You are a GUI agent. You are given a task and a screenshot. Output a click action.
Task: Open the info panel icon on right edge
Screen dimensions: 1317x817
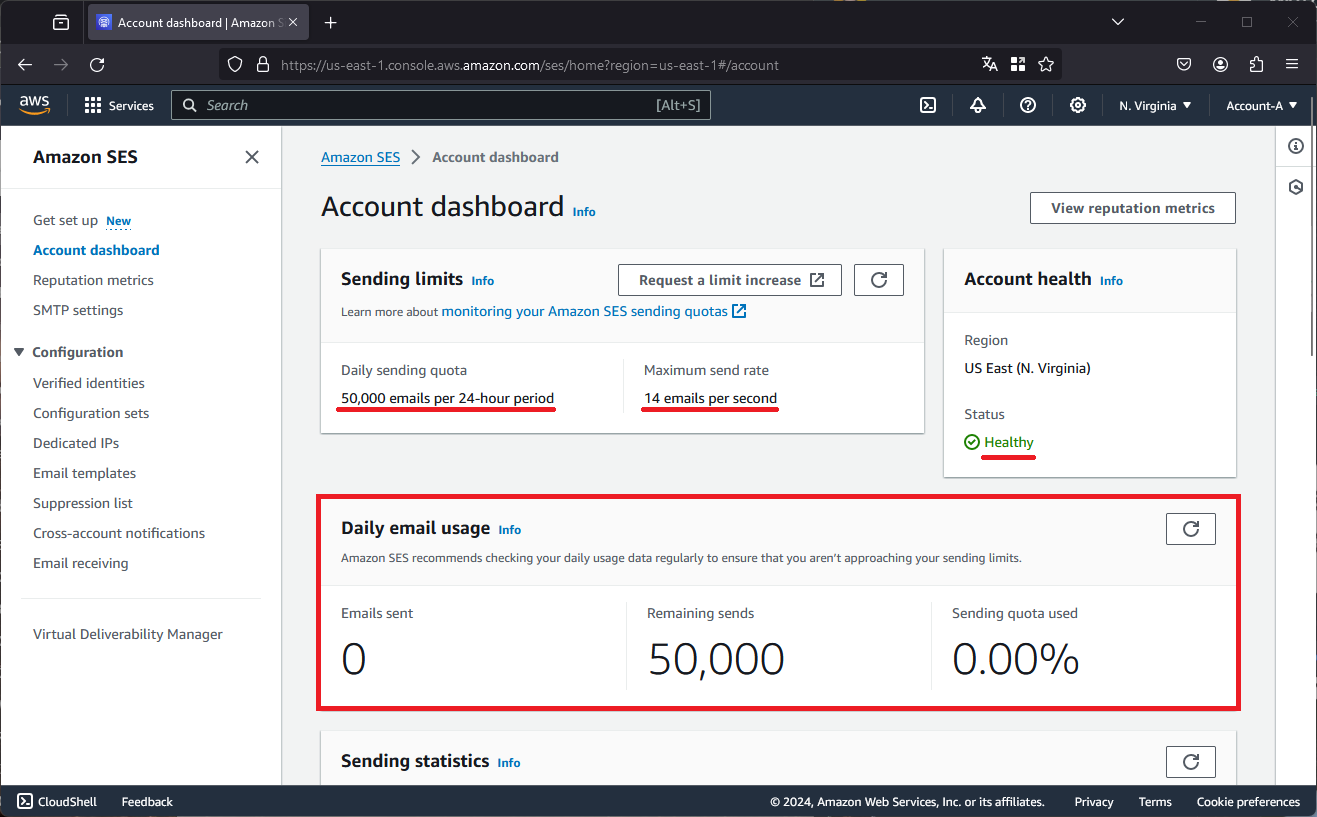click(x=1296, y=146)
